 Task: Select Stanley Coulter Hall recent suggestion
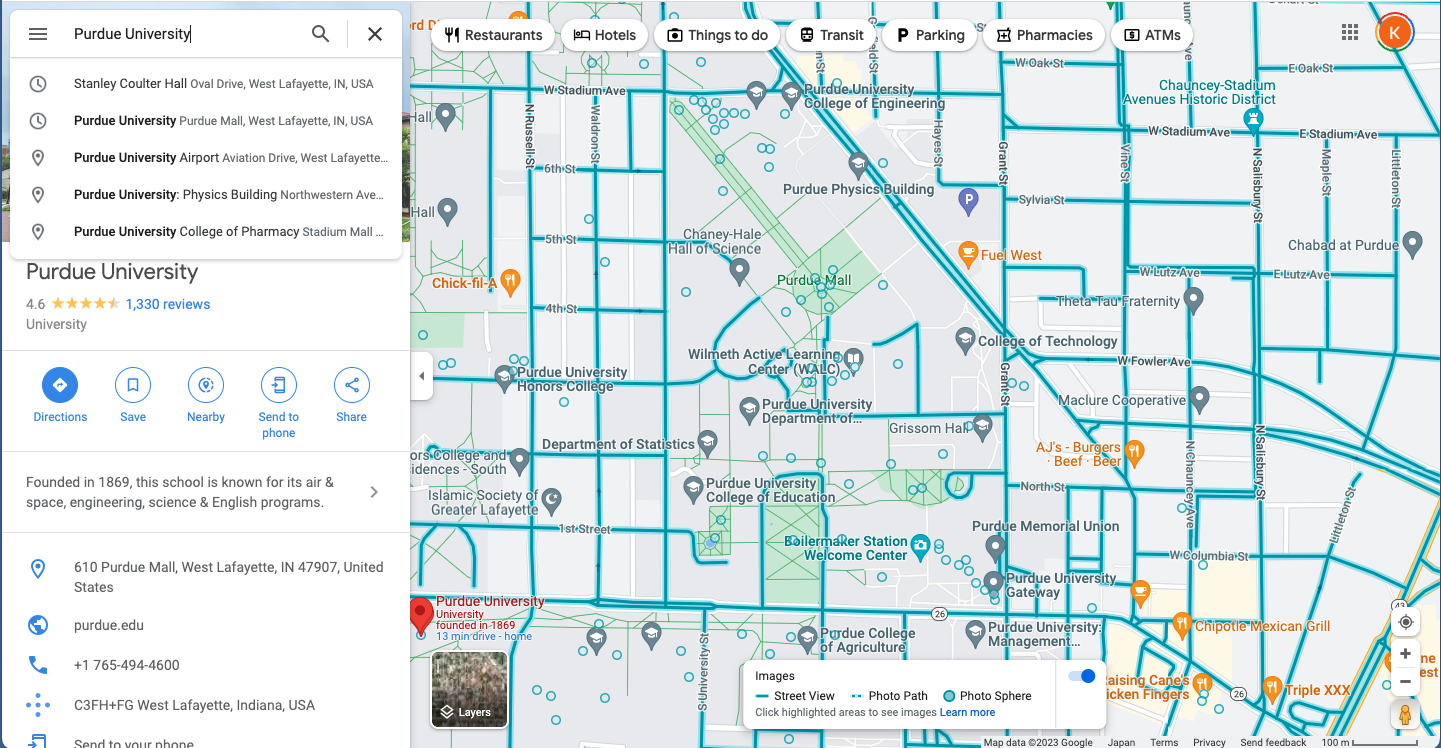pos(206,84)
